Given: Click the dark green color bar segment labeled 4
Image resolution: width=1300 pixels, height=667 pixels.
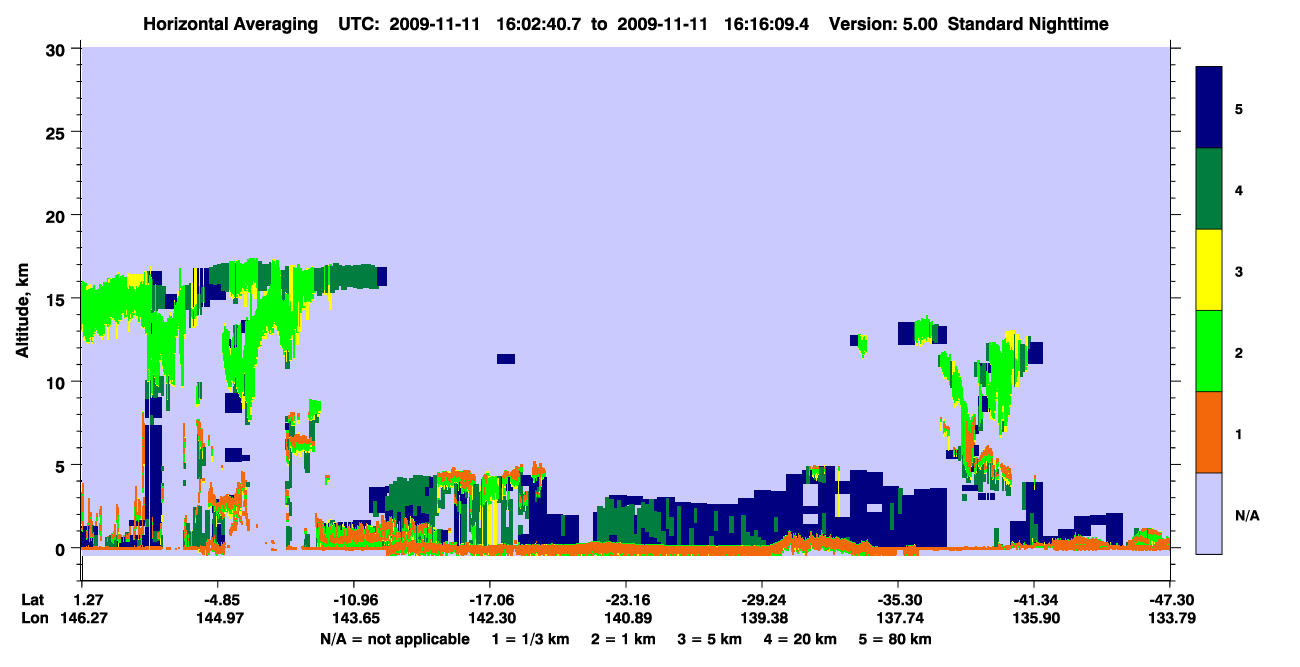Looking at the screenshot, I should 1209,189.
